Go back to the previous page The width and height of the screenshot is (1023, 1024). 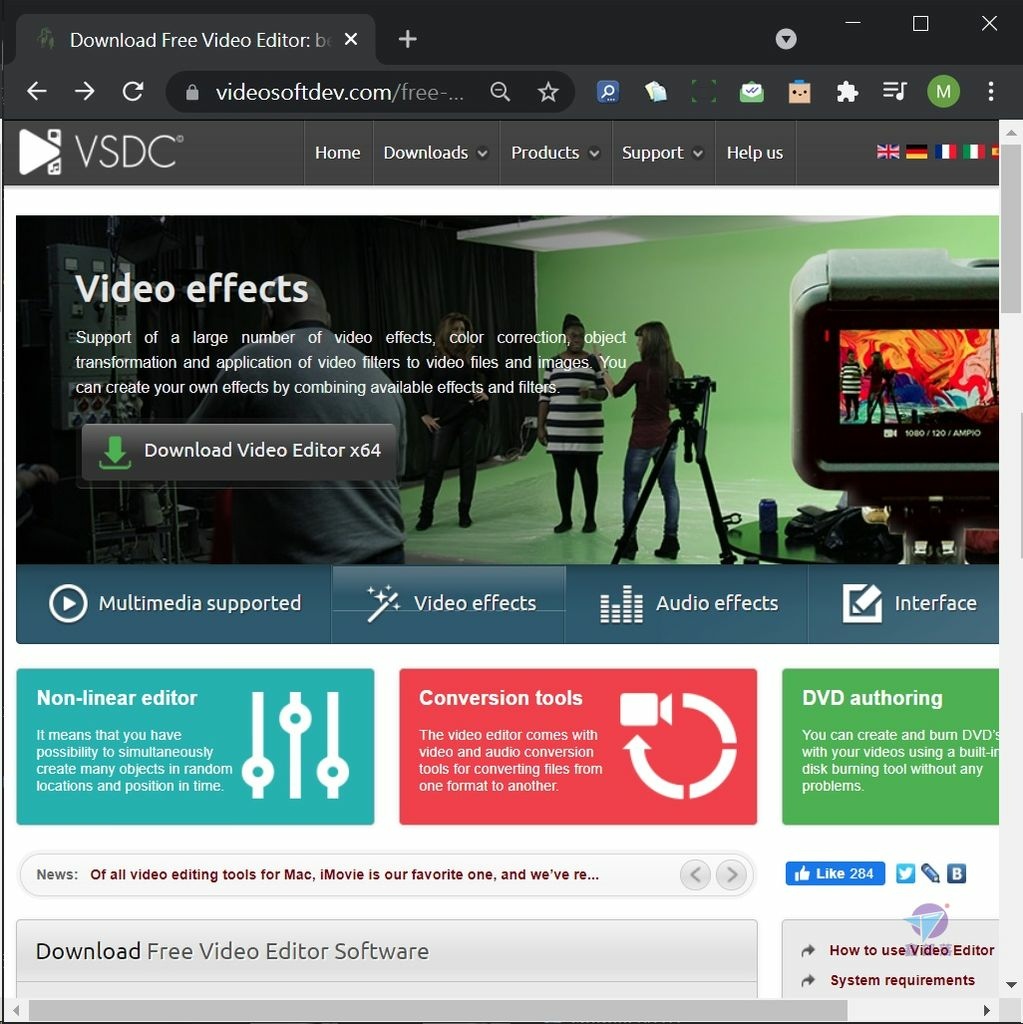click(x=37, y=91)
